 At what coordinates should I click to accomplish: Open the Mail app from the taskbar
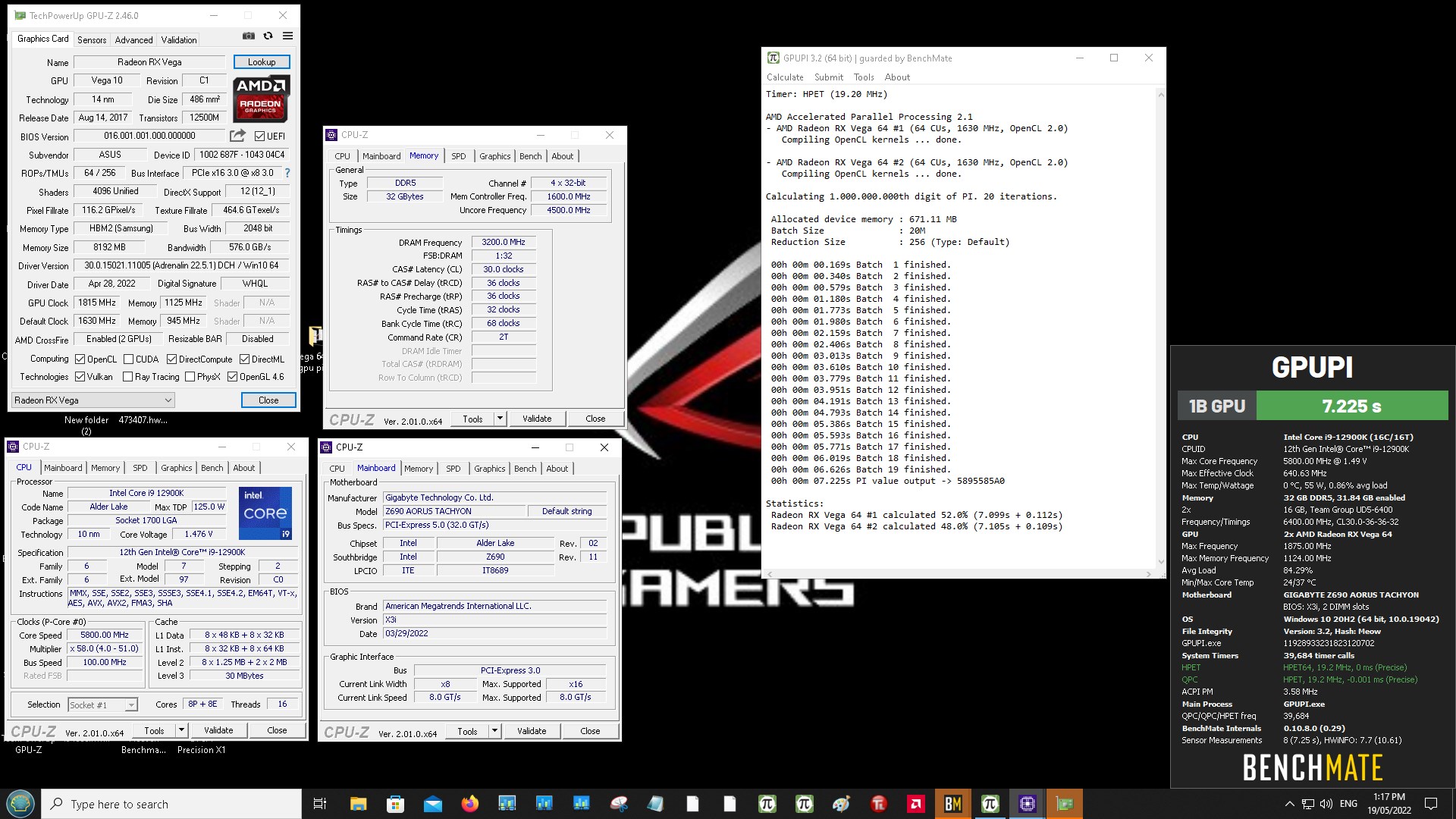[432, 804]
